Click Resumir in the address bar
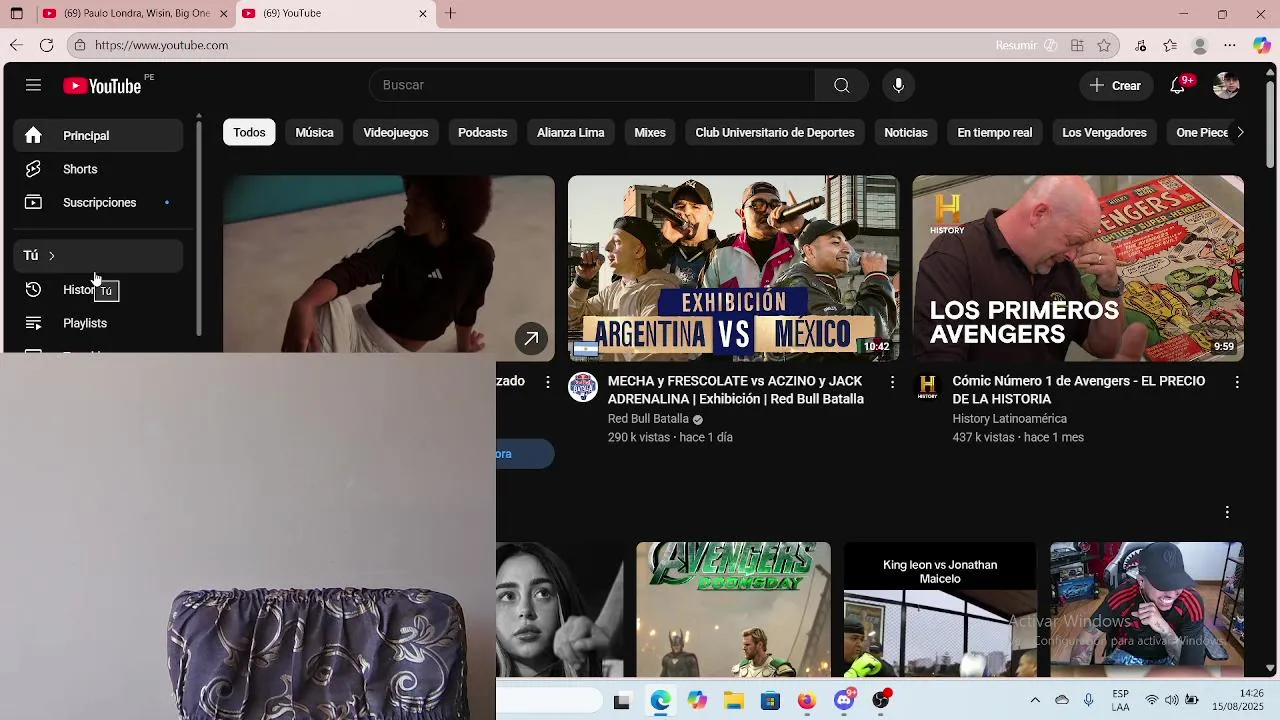Viewport: 1280px width, 720px height. pyautogui.click(x=1026, y=45)
